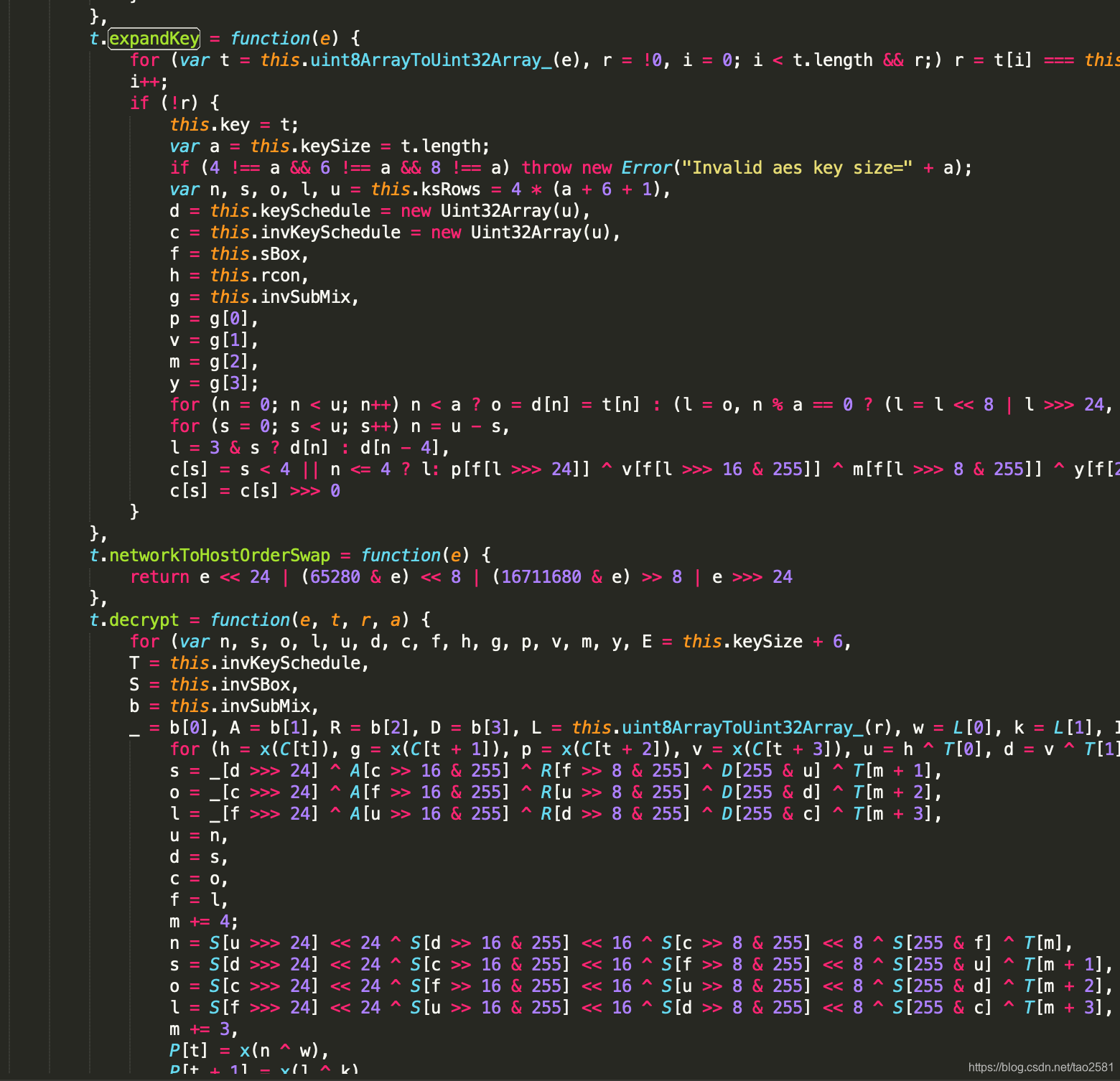Click the '_ = b[0], A = b[1]' line

[625, 727]
